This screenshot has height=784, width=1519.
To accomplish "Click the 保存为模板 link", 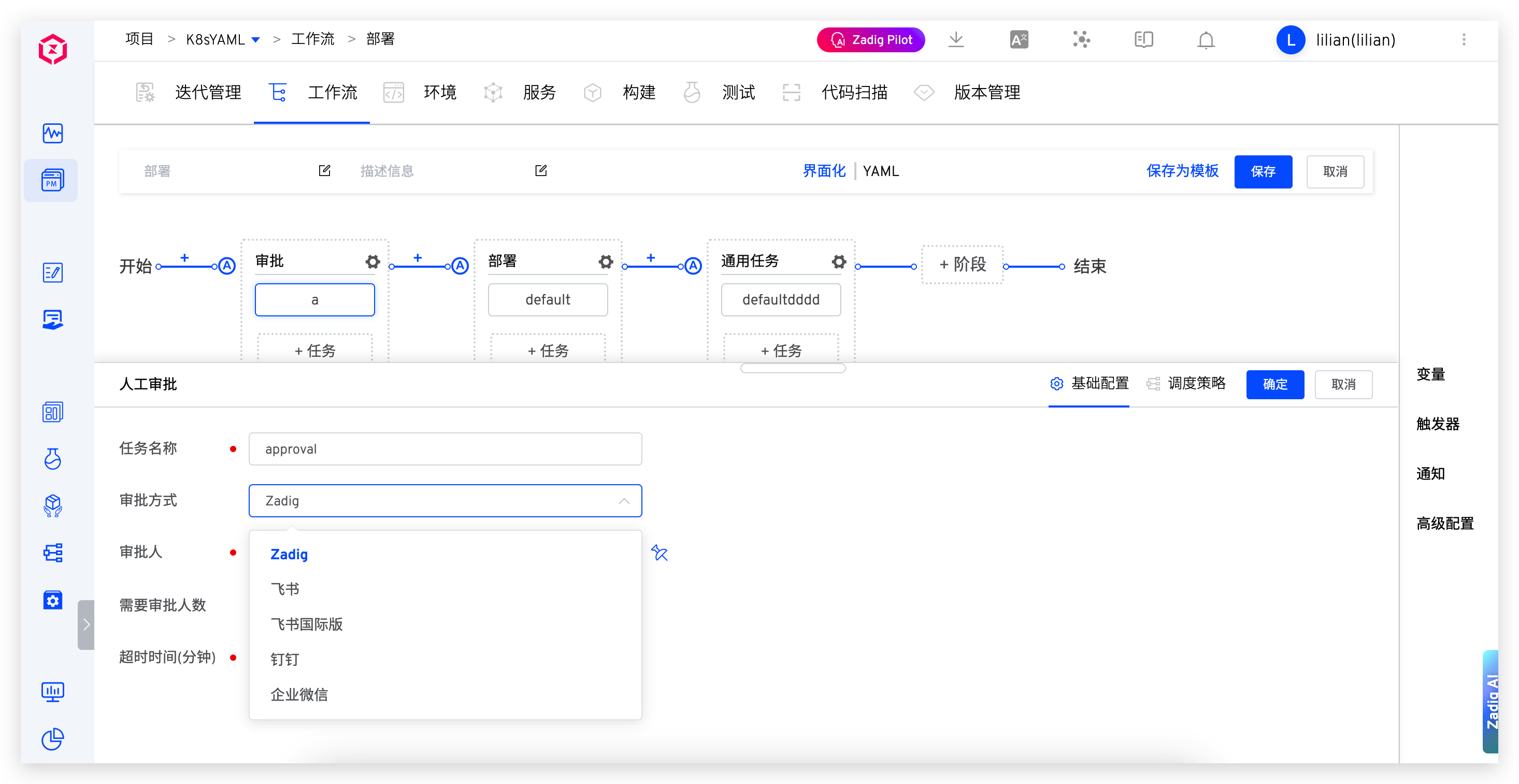I will [1182, 171].
